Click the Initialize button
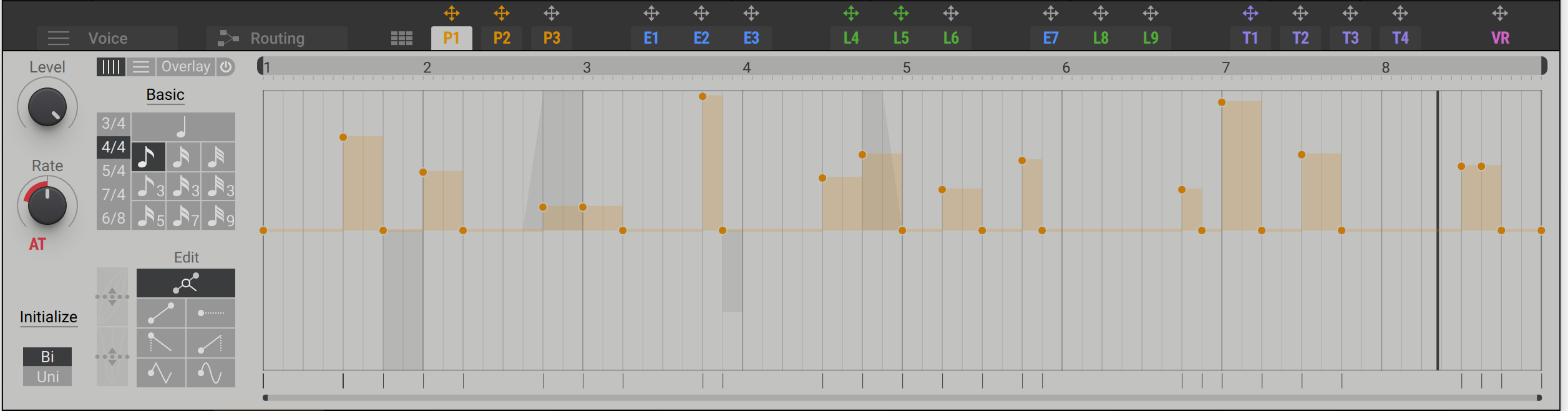Viewport: 1568px width, 411px height. tap(49, 317)
